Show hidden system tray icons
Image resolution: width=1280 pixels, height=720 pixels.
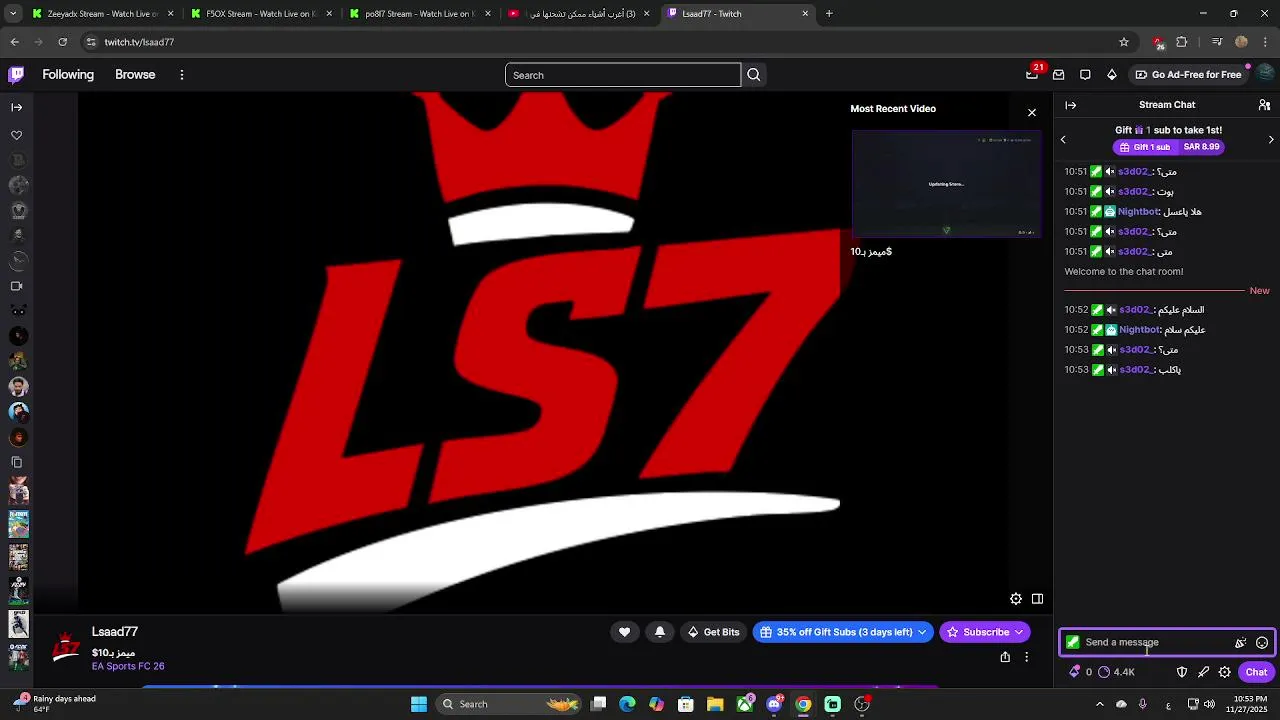coord(1098,704)
